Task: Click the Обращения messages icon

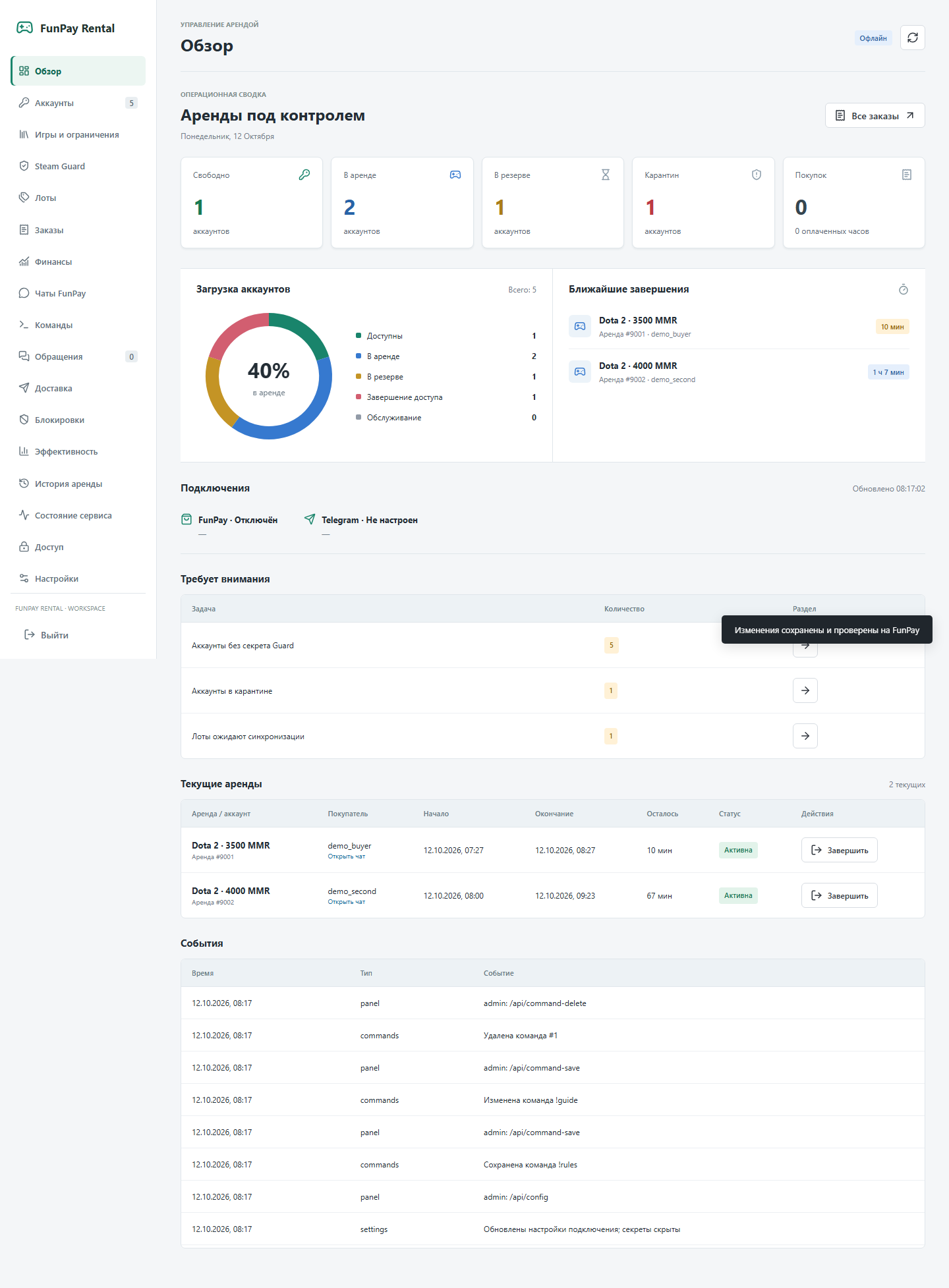Action: pos(24,356)
